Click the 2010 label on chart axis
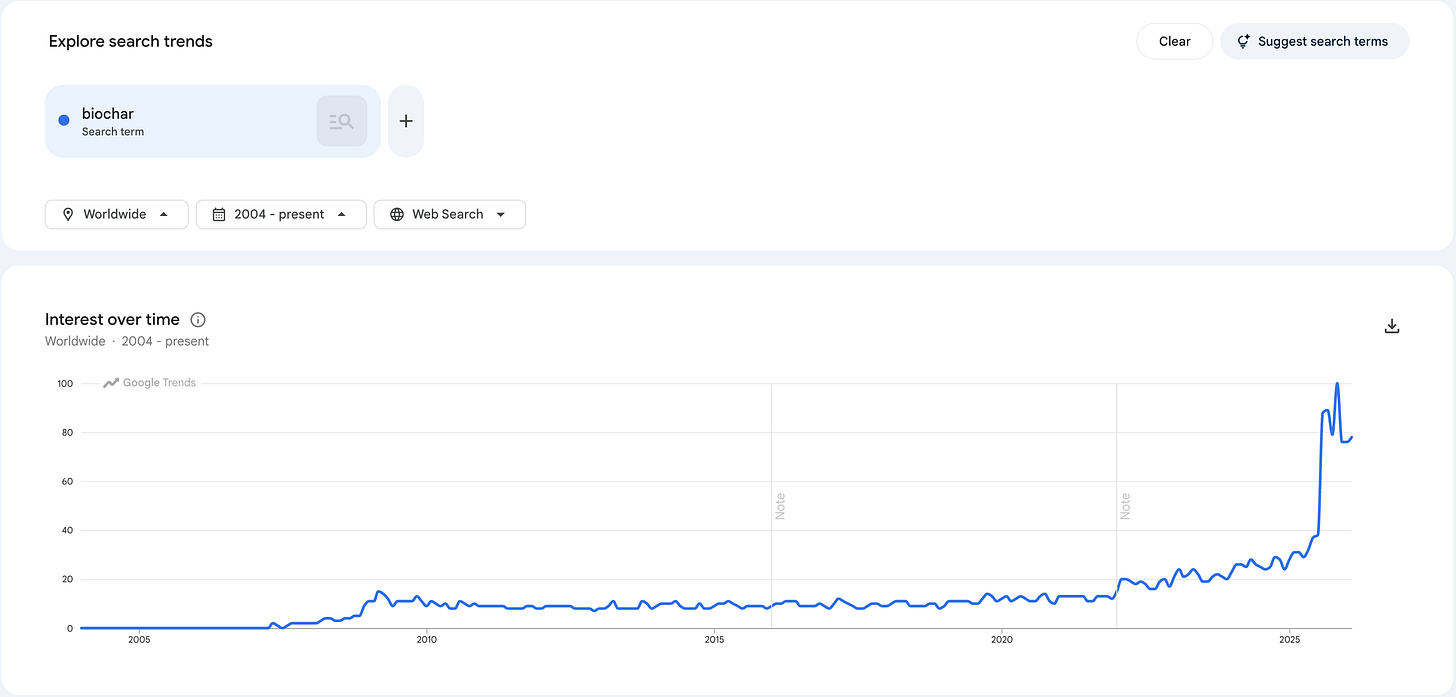Screen dimensions: 1456x697 (x=426, y=638)
